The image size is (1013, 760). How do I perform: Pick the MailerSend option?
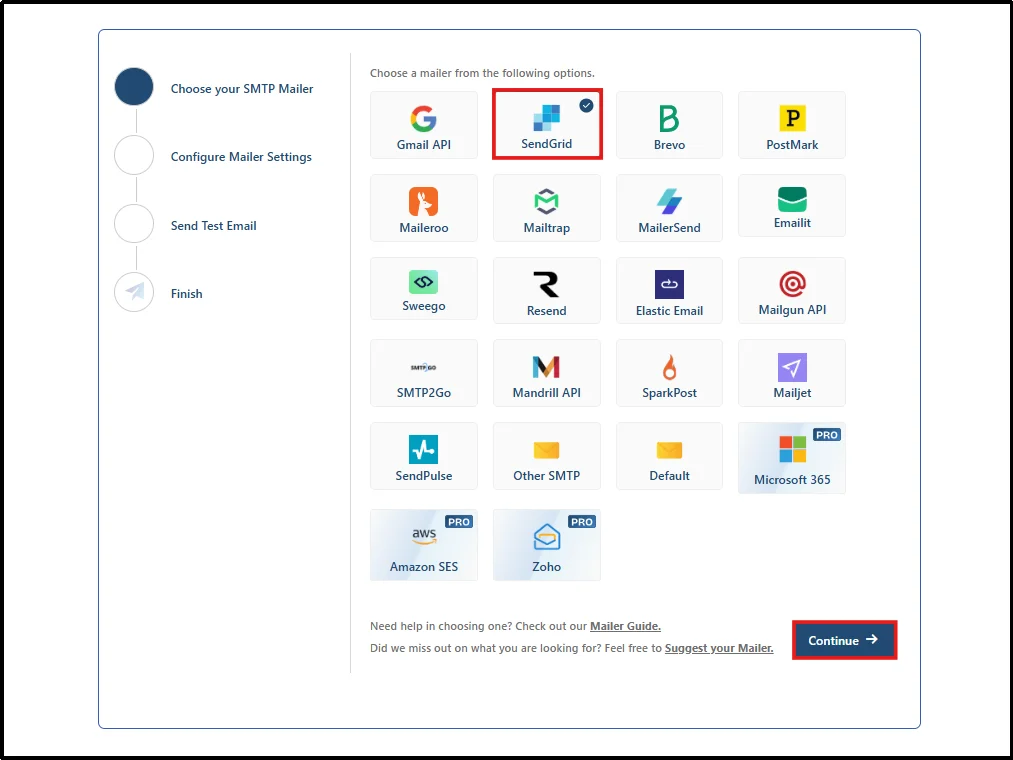(669, 208)
